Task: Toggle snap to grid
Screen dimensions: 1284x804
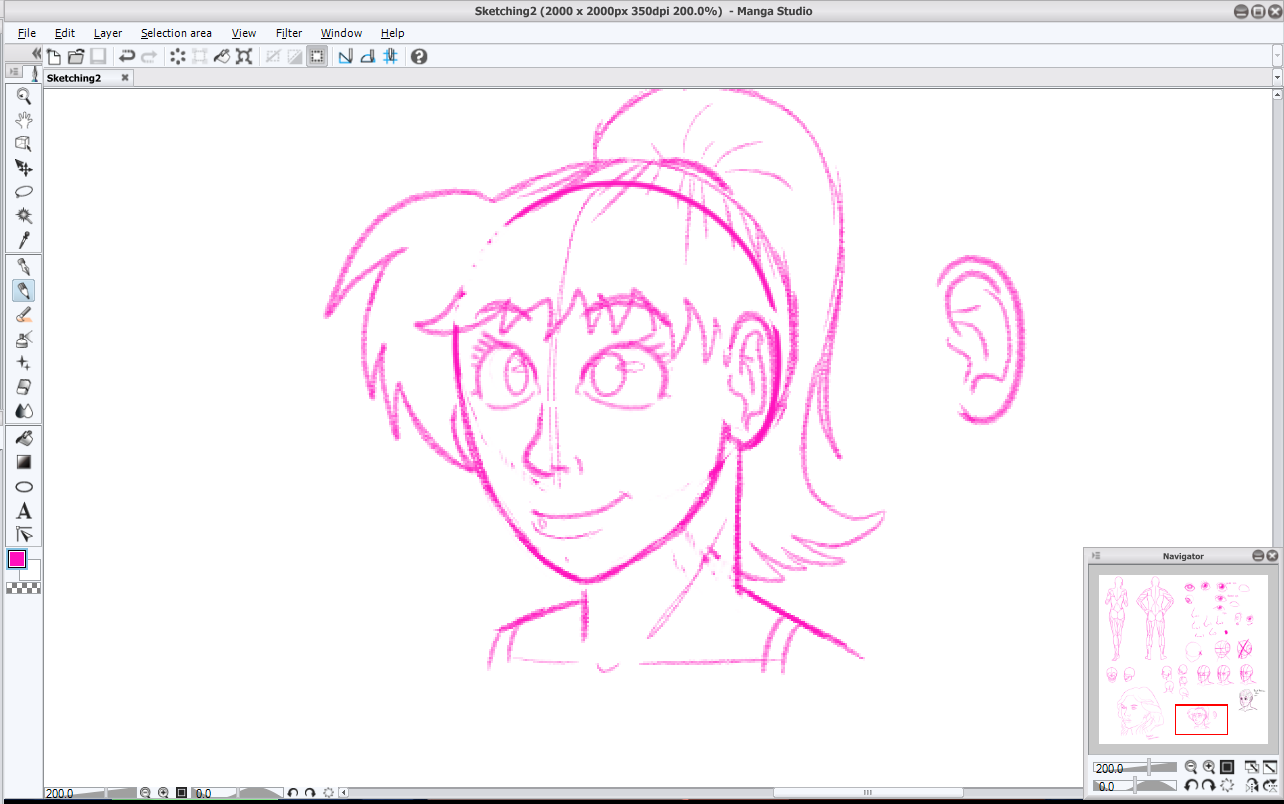Action: point(391,57)
